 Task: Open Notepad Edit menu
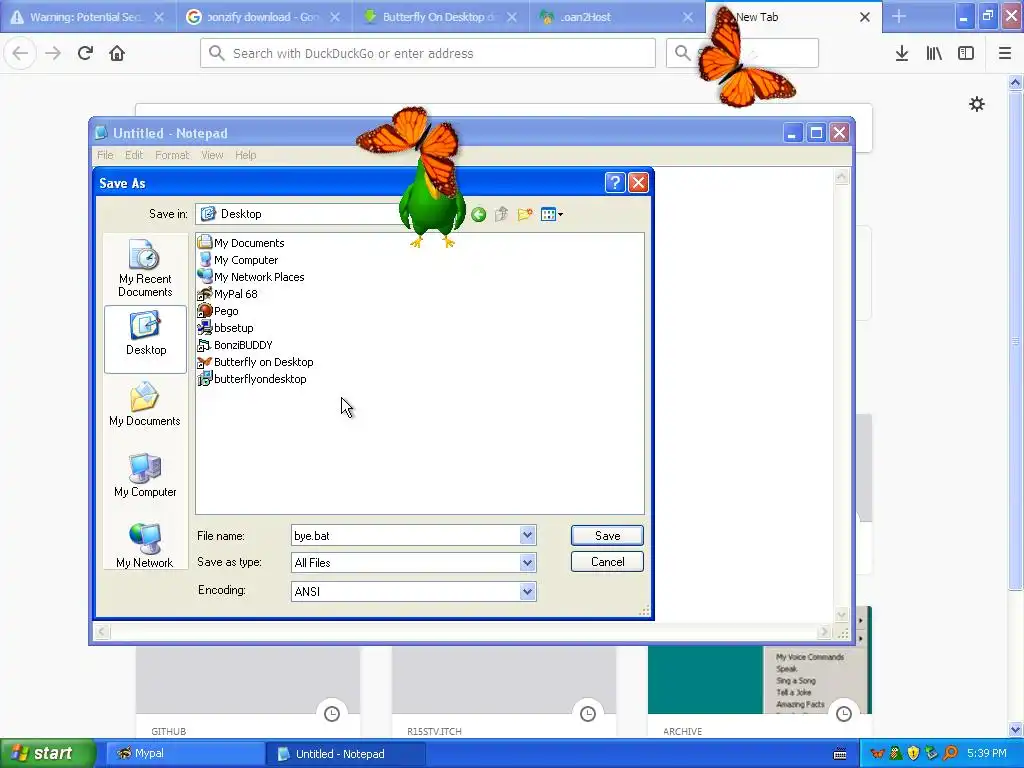[x=134, y=155]
